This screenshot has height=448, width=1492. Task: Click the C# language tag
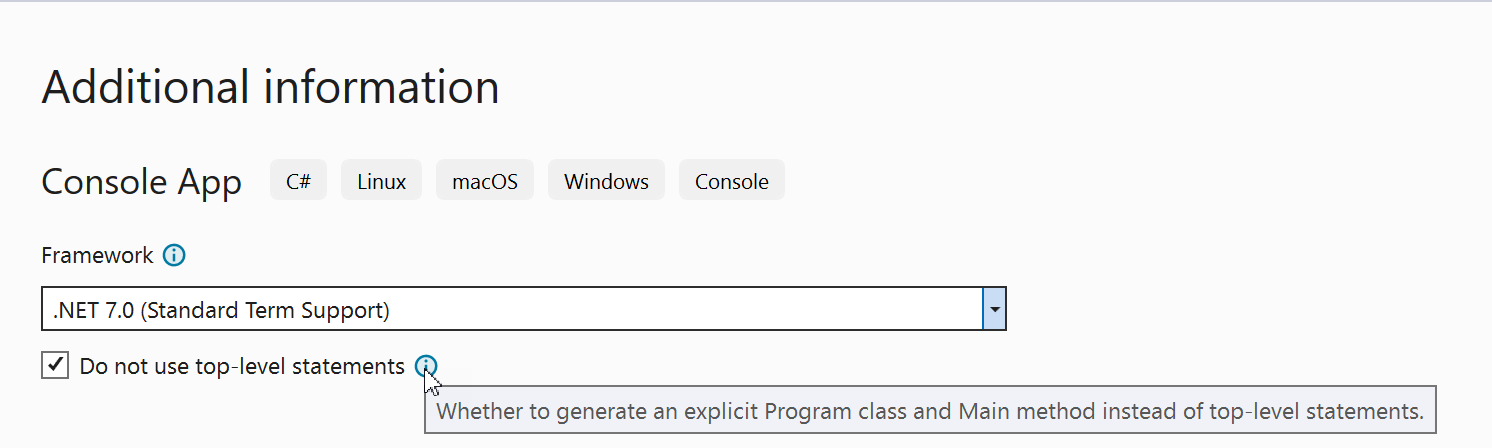point(298,182)
